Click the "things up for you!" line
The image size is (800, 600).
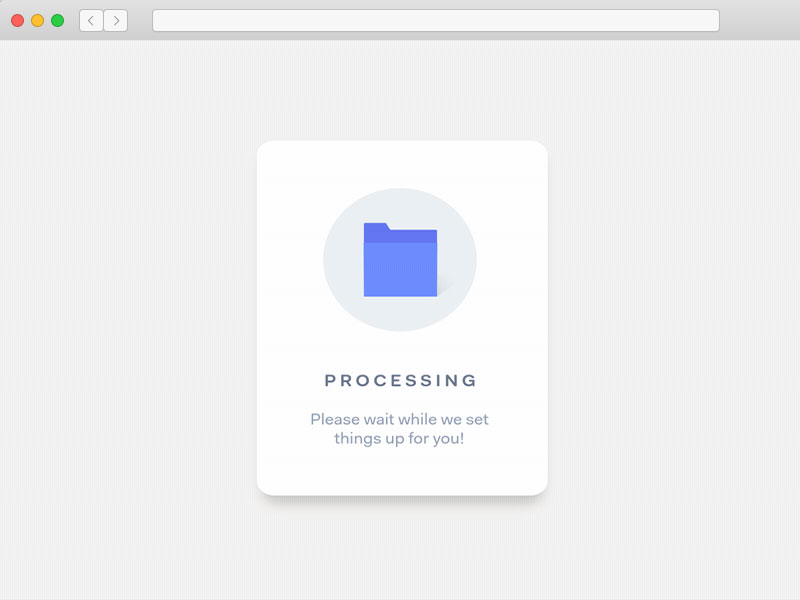click(x=399, y=439)
